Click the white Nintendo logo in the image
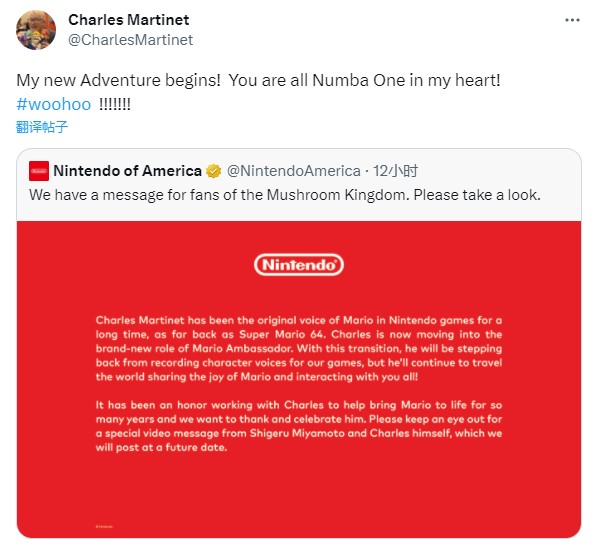This screenshot has width=597, height=551. click(x=299, y=265)
